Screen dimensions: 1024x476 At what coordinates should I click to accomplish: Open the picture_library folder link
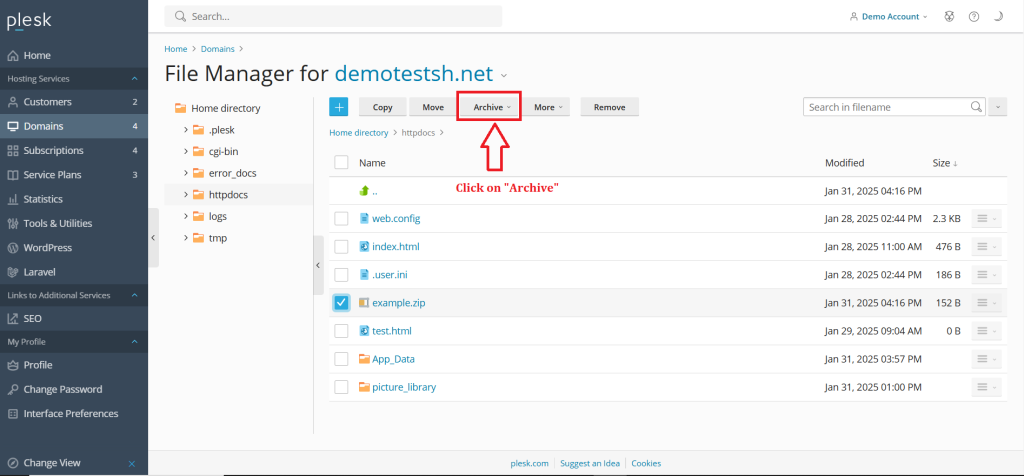coord(404,387)
